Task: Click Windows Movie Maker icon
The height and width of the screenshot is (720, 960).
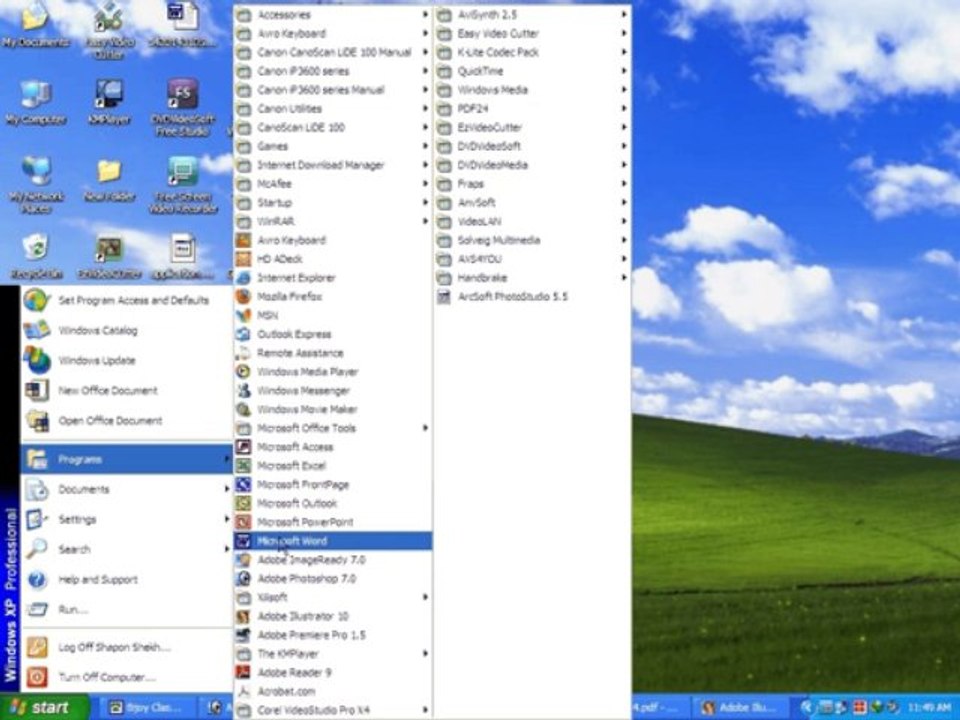Action: 244,409
